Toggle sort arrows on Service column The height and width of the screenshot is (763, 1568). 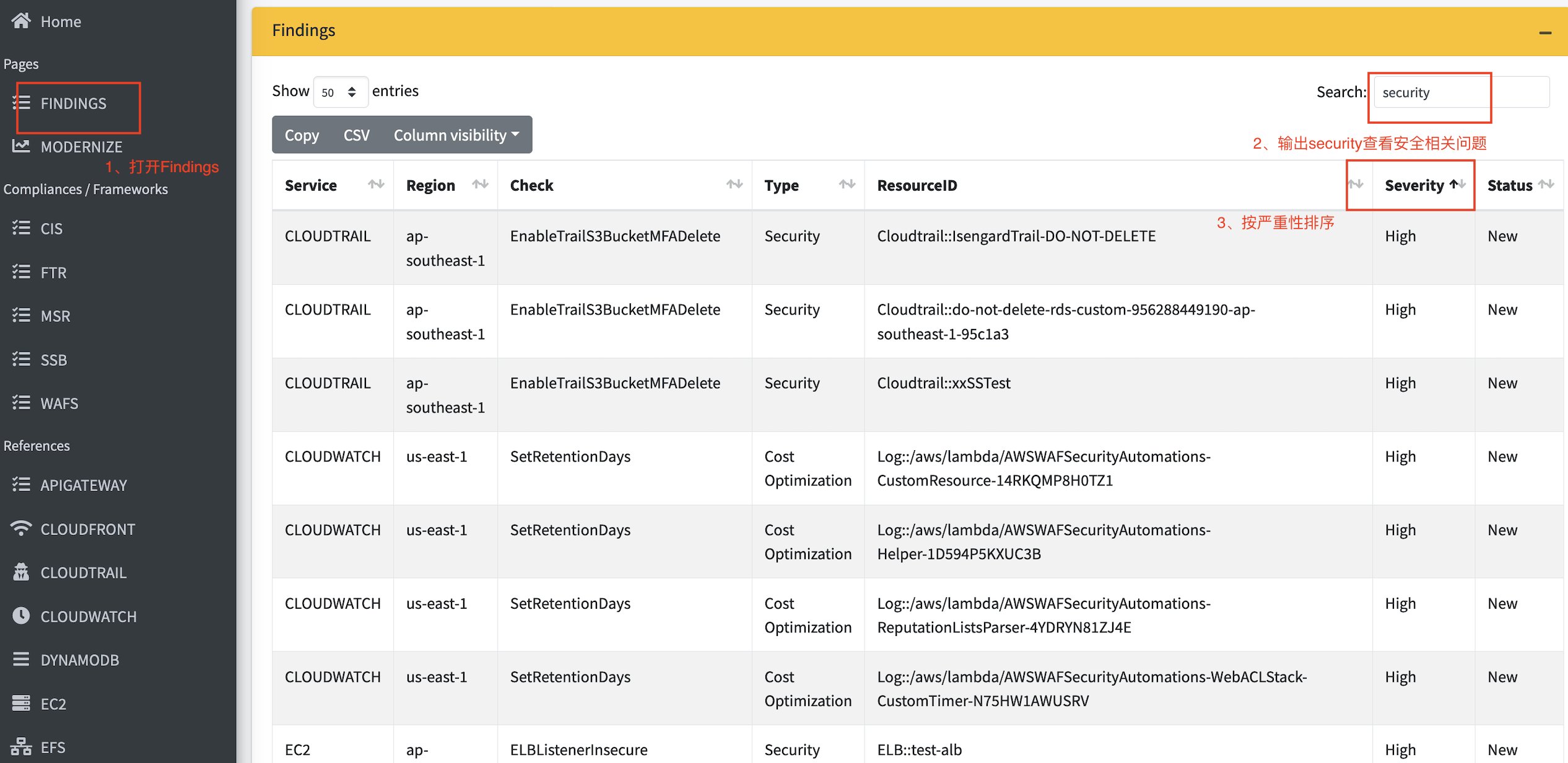pyautogui.click(x=376, y=185)
